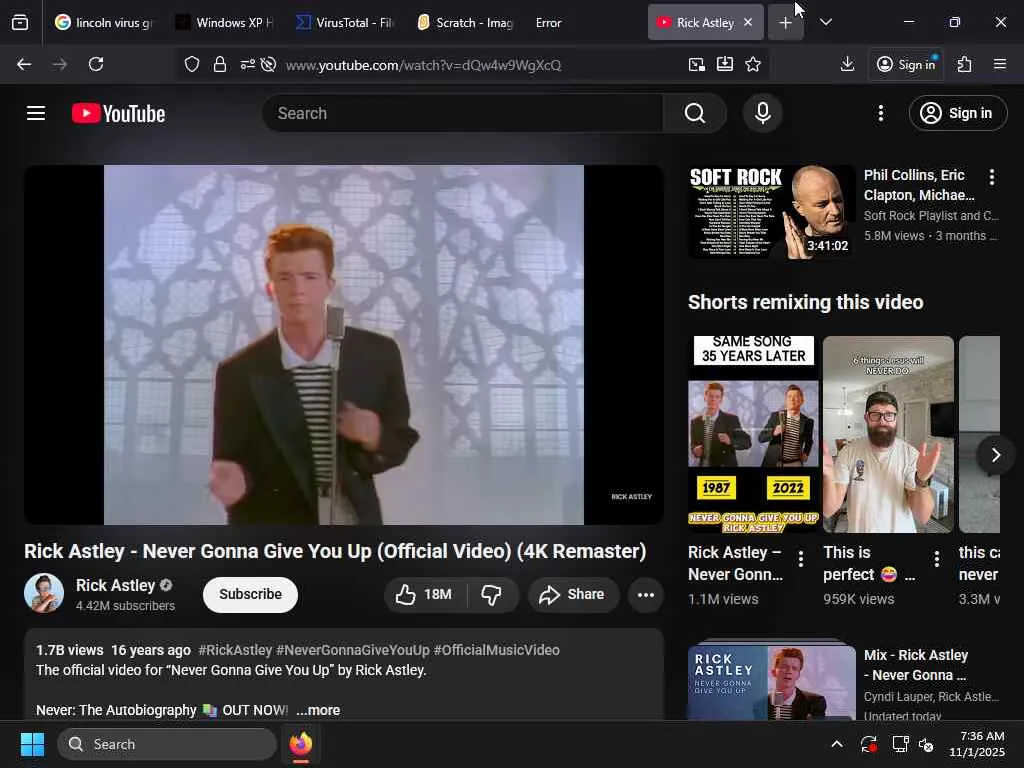Open the tracking protection shield icon
Screen dimensions: 1024x768
[x=191, y=64]
